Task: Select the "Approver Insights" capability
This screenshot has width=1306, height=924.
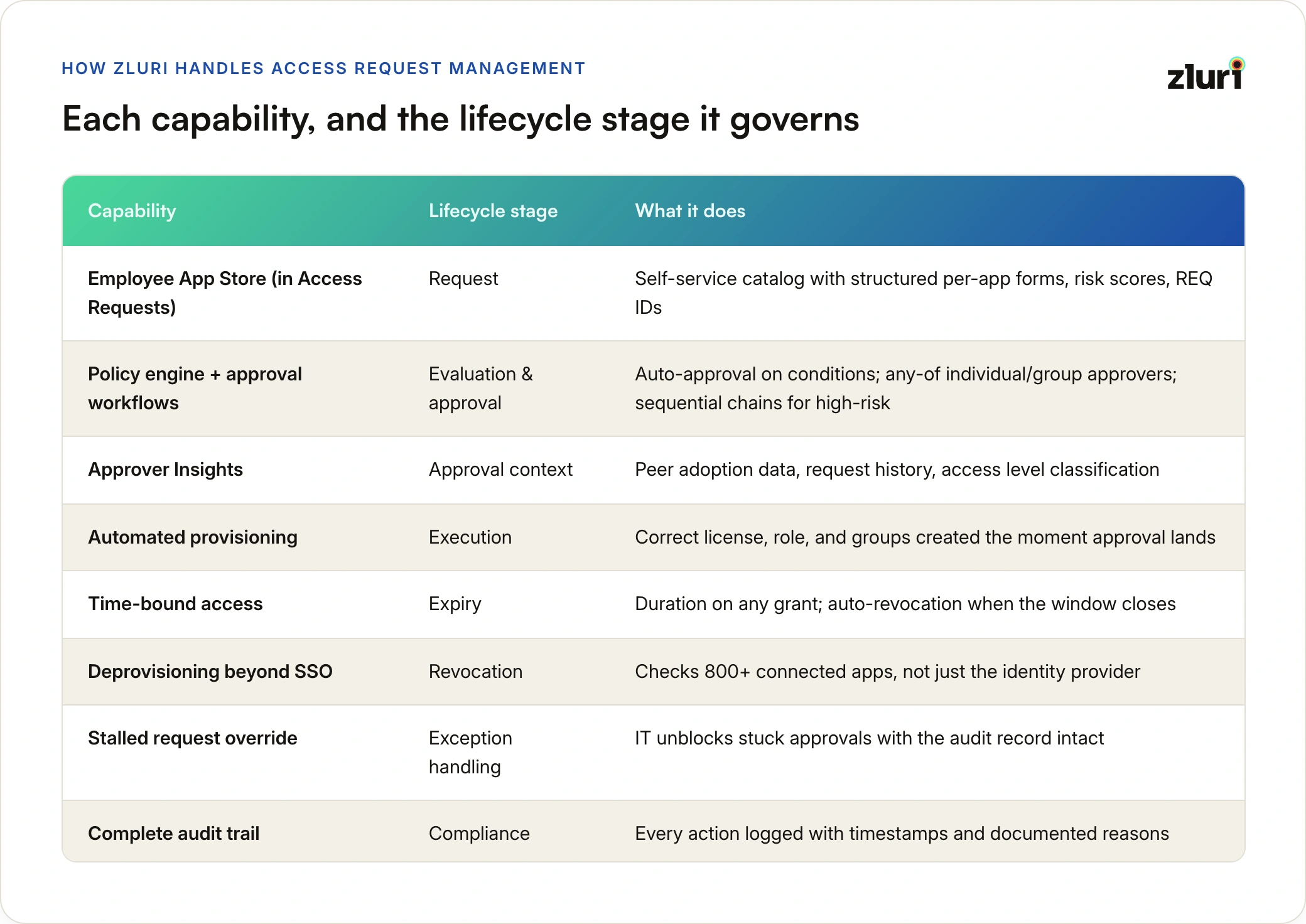Action: (x=165, y=470)
